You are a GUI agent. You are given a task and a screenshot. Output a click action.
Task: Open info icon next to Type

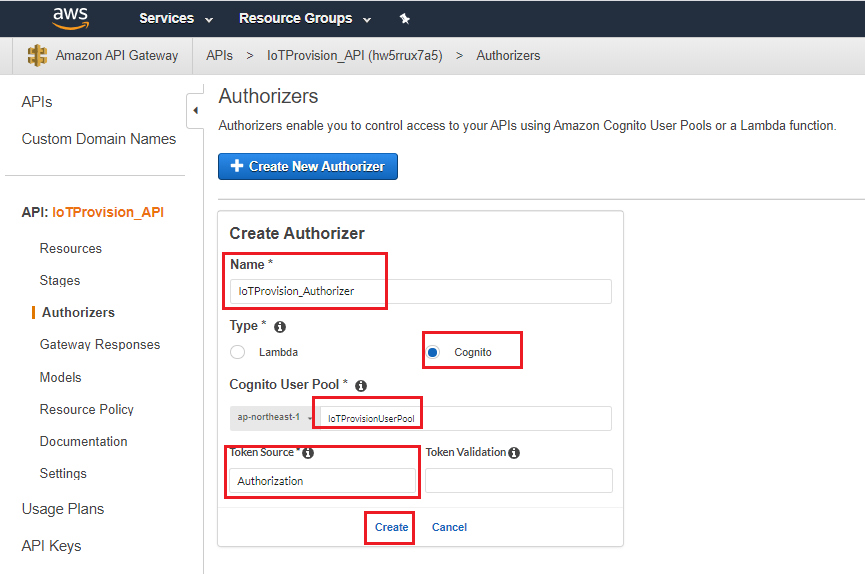pos(280,327)
